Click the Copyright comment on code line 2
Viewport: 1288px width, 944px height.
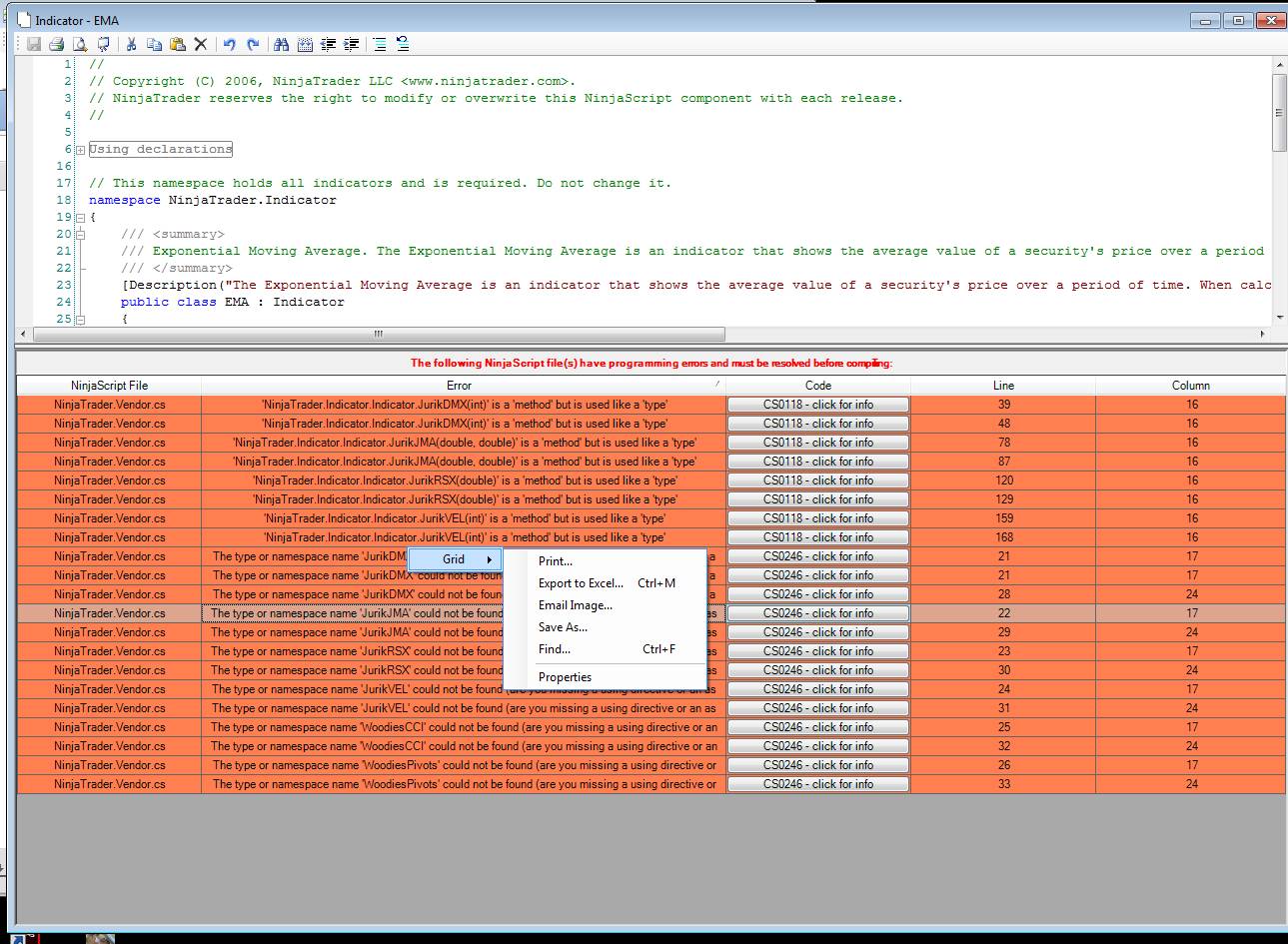tap(332, 81)
